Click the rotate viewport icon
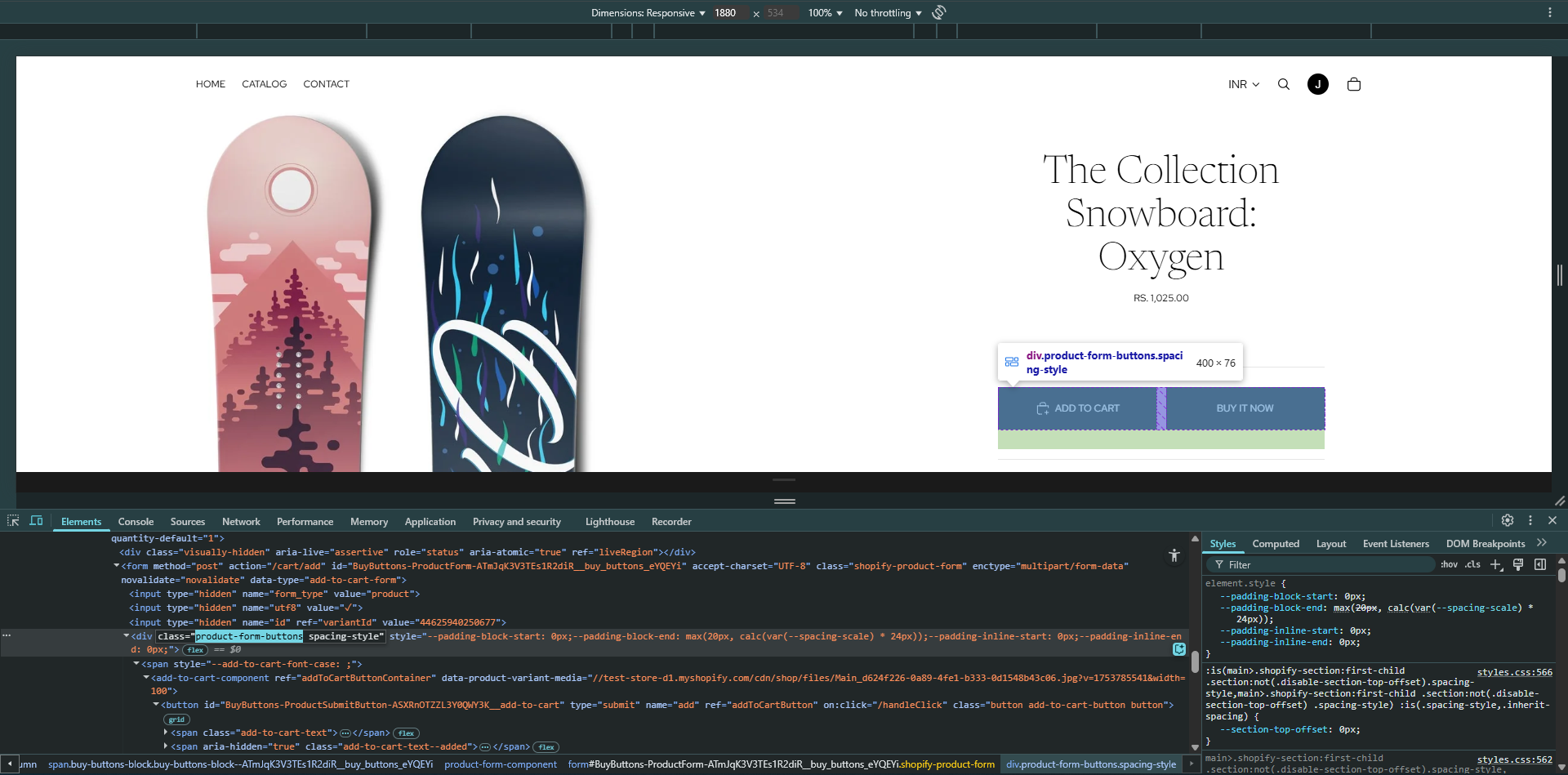This screenshot has width=1568, height=775. point(939,12)
